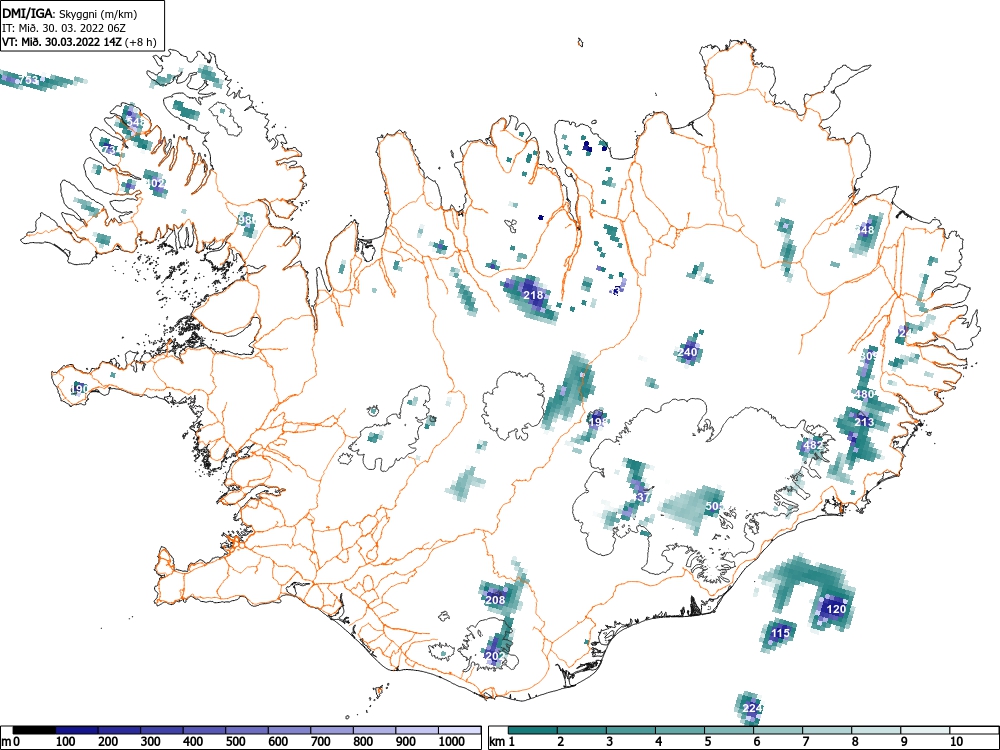
Task: Click the 700 tick on meter legend
Action: click(x=320, y=741)
